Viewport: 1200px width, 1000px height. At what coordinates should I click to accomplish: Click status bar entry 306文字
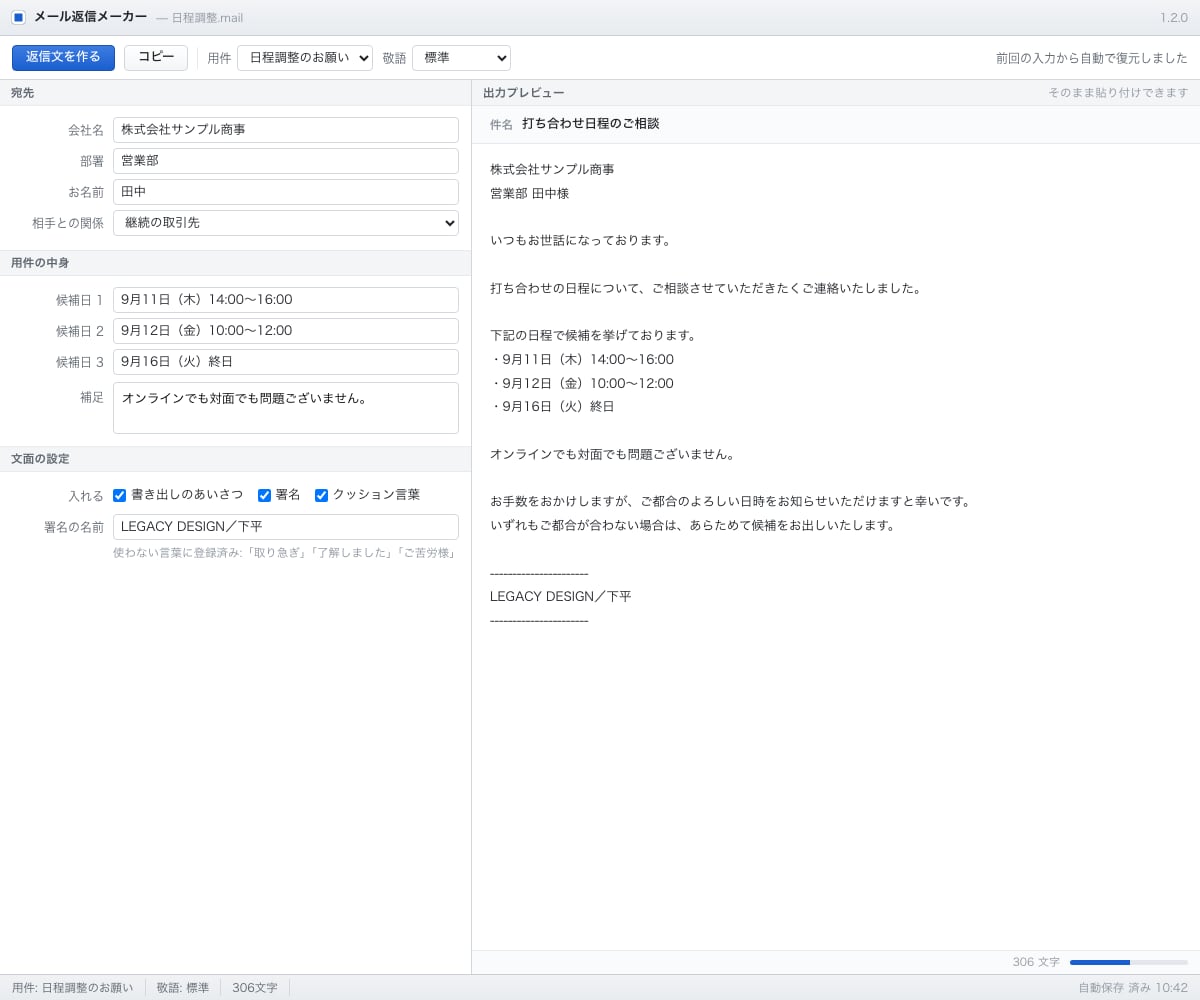pos(255,988)
